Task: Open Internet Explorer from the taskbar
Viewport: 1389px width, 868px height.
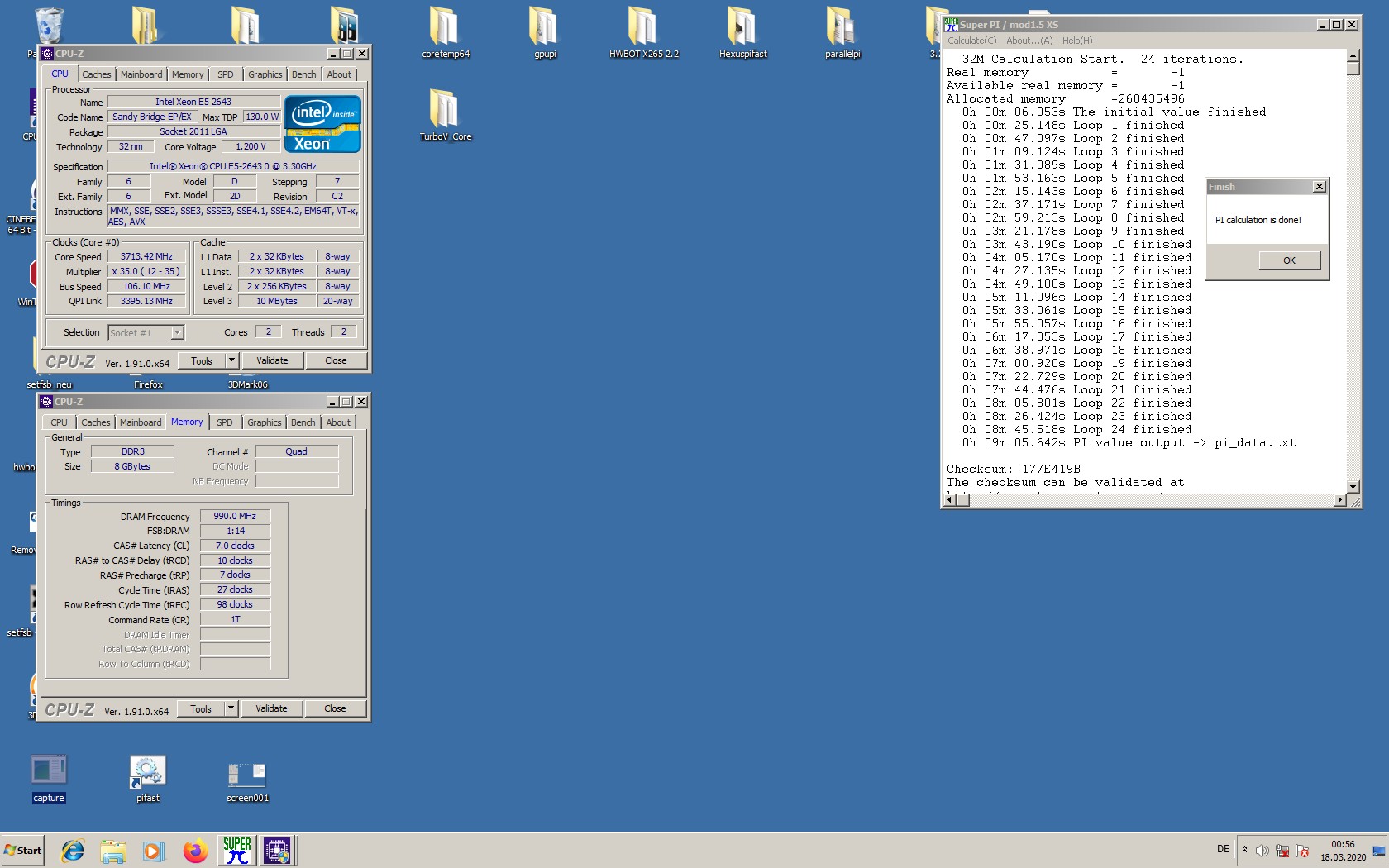Action: [73, 851]
